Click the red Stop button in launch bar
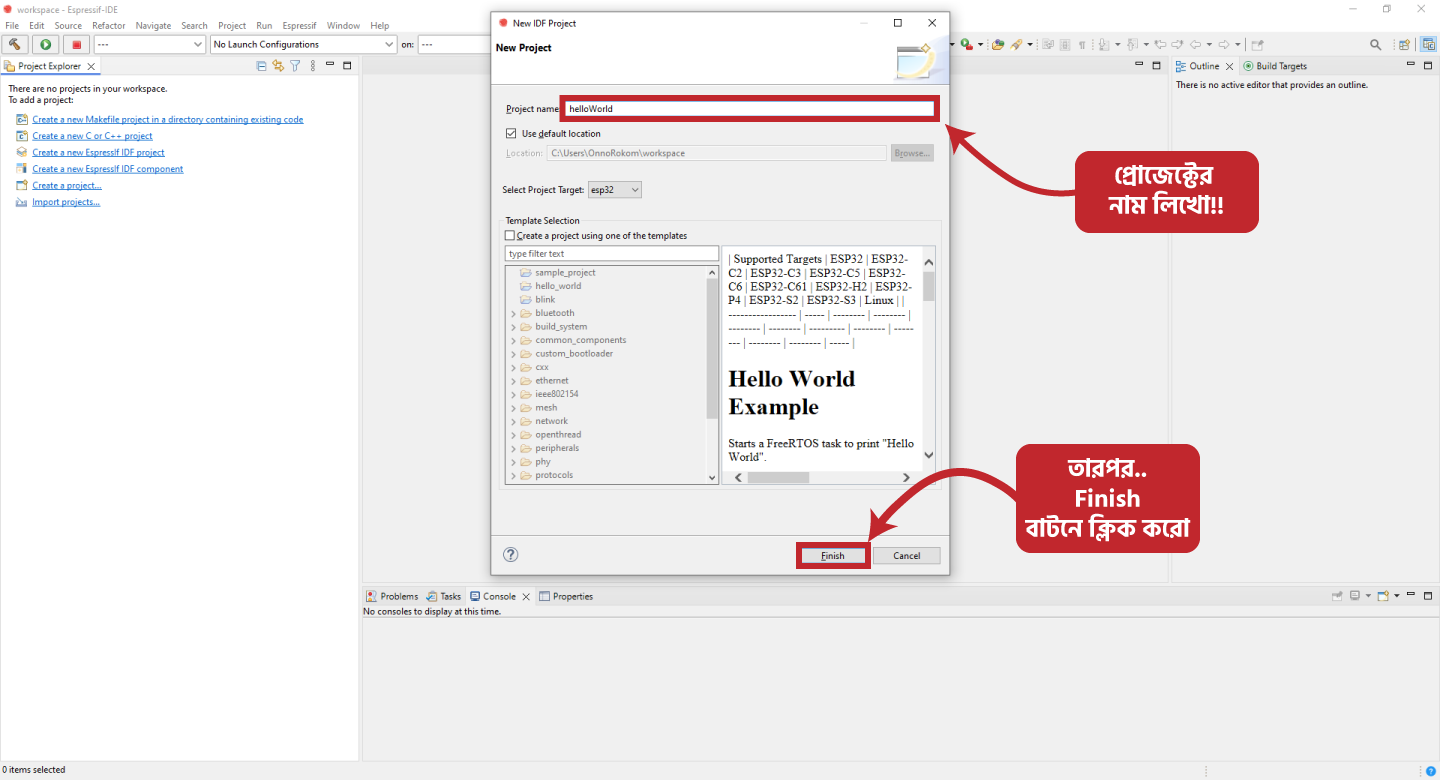This screenshot has width=1440, height=780. pyautogui.click(x=76, y=44)
